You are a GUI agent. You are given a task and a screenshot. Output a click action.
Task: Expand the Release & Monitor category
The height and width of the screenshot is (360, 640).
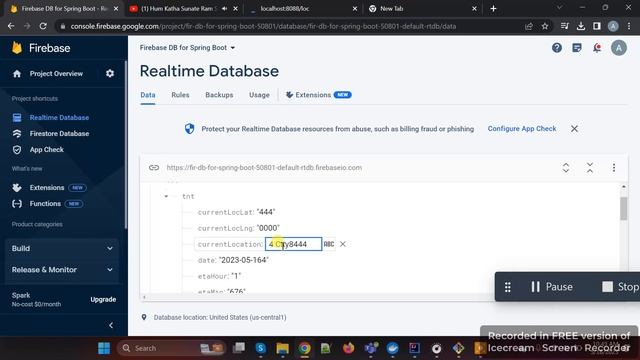tap(62, 269)
